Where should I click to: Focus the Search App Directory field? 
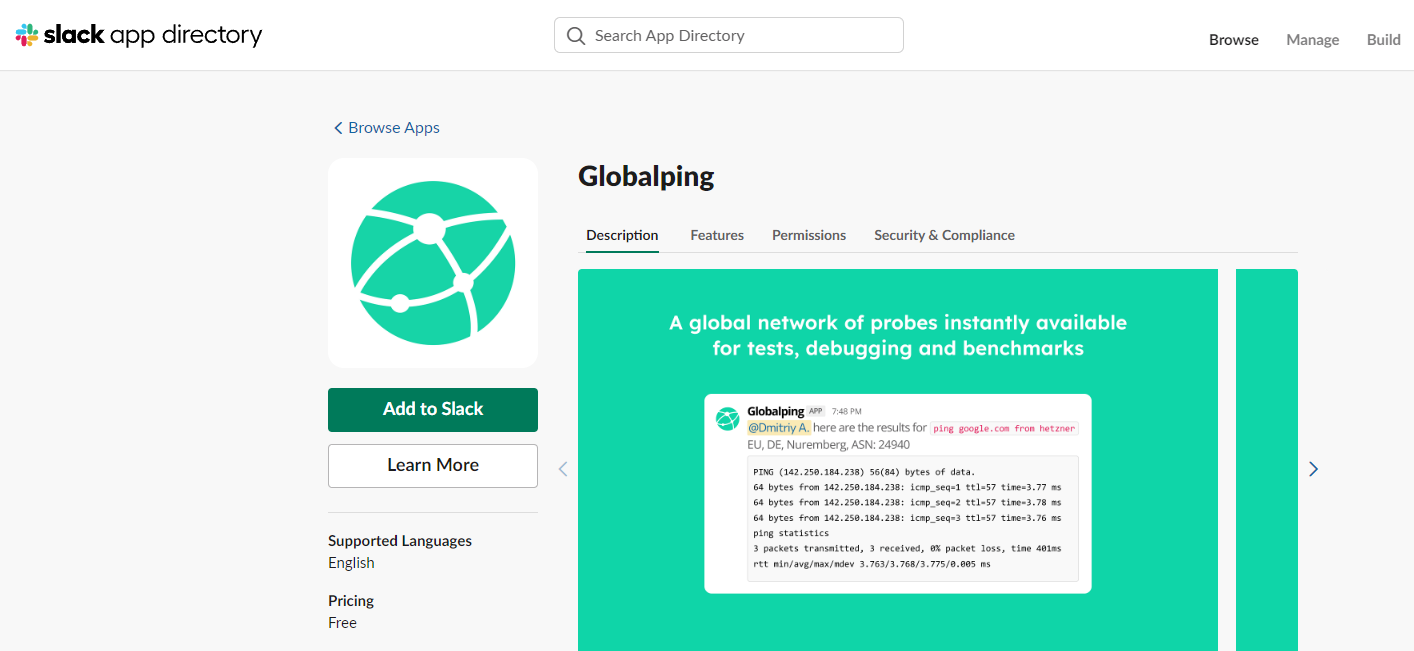[740, 35]
